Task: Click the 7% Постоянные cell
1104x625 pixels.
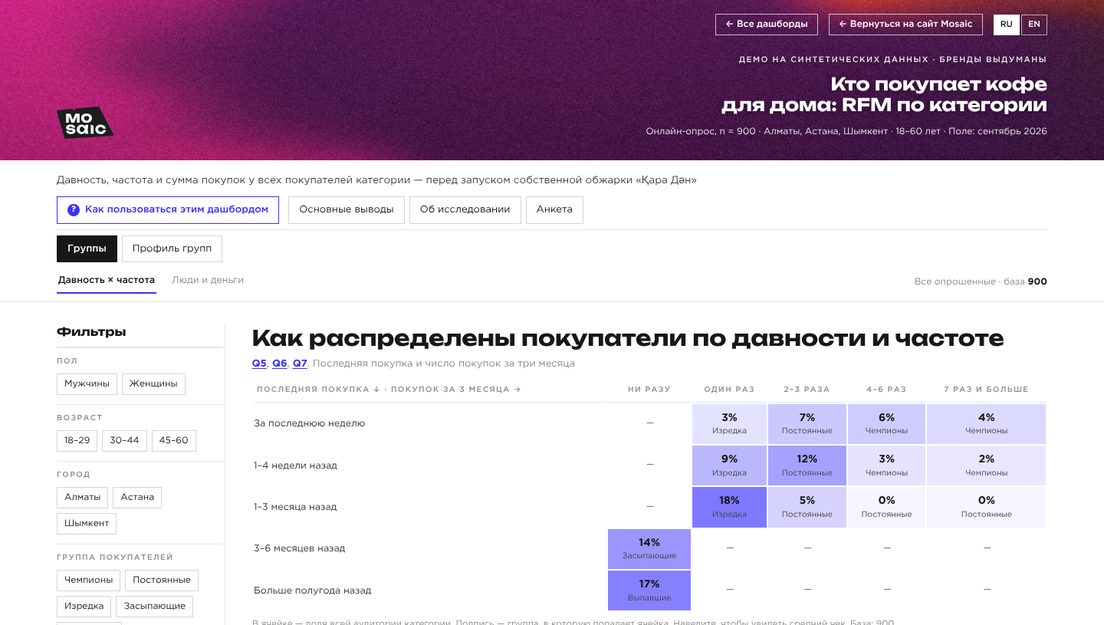Action: [807, 424]
